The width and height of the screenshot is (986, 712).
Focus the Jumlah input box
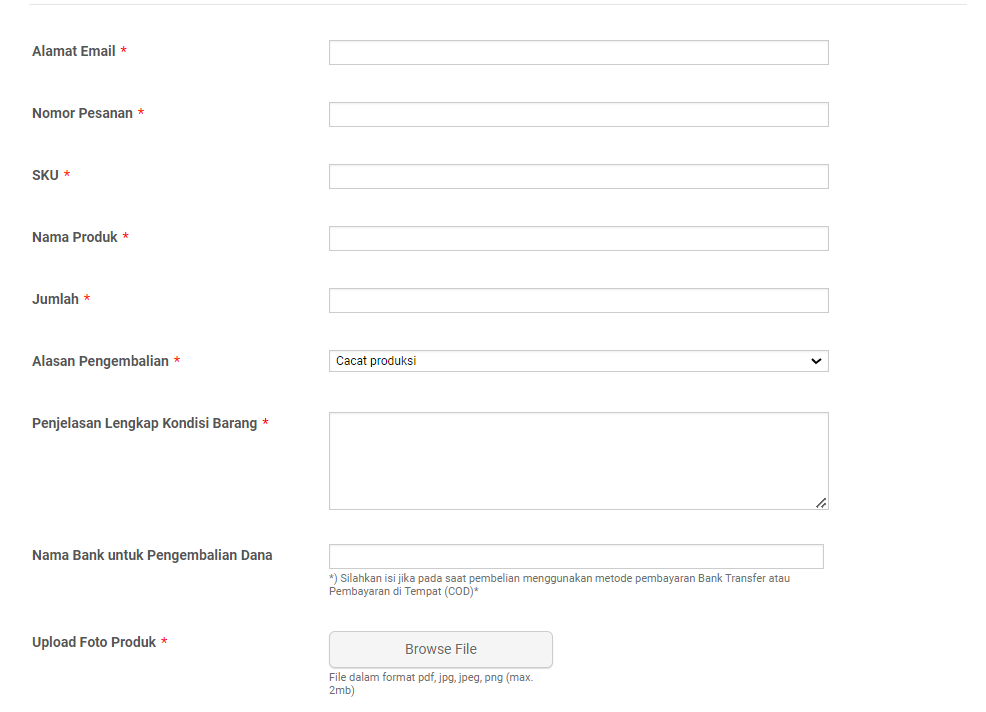pos(579,300)
